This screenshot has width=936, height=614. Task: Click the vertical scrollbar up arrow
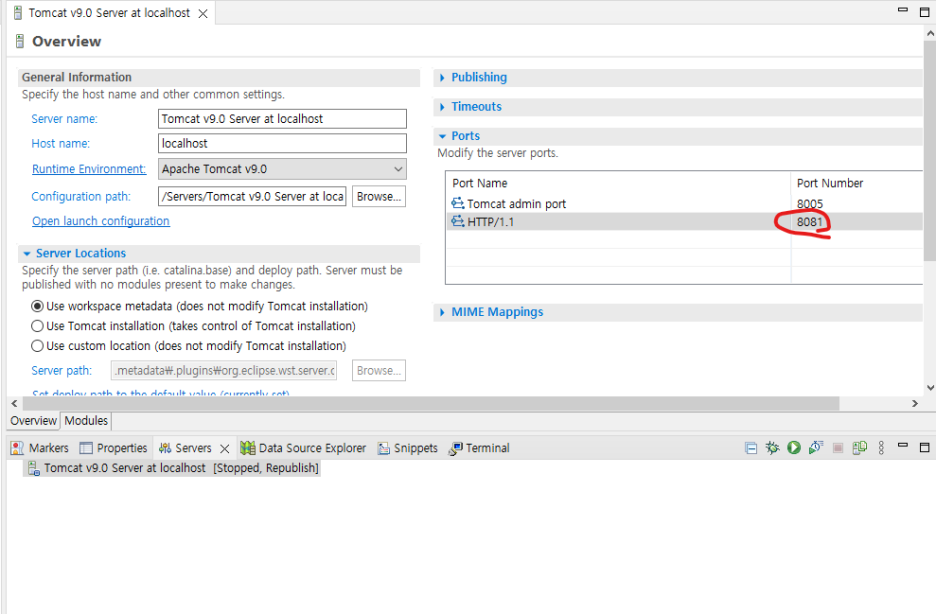pyautogui.click(x=930, y=34)
